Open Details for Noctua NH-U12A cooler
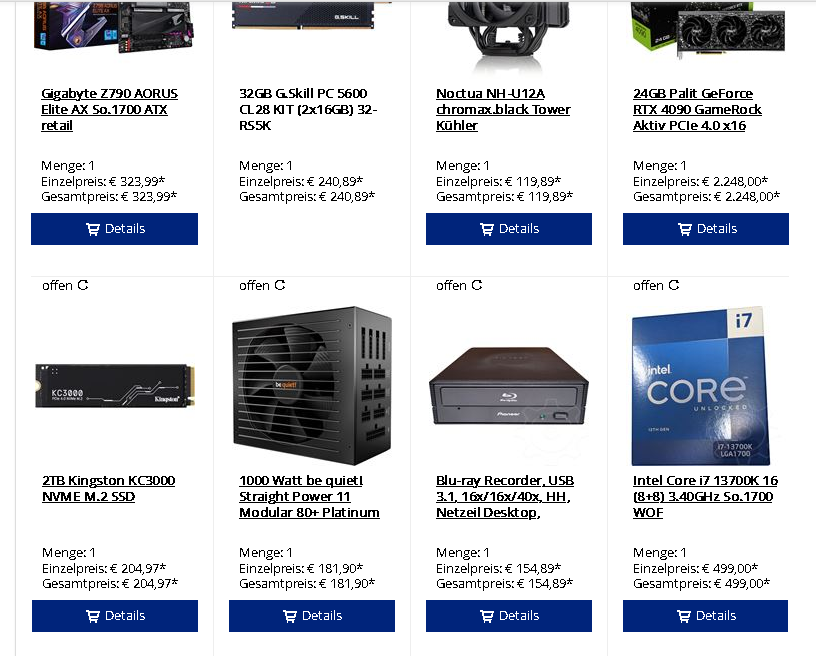Screen dimensions: 816x656 (x=509, y=229)
